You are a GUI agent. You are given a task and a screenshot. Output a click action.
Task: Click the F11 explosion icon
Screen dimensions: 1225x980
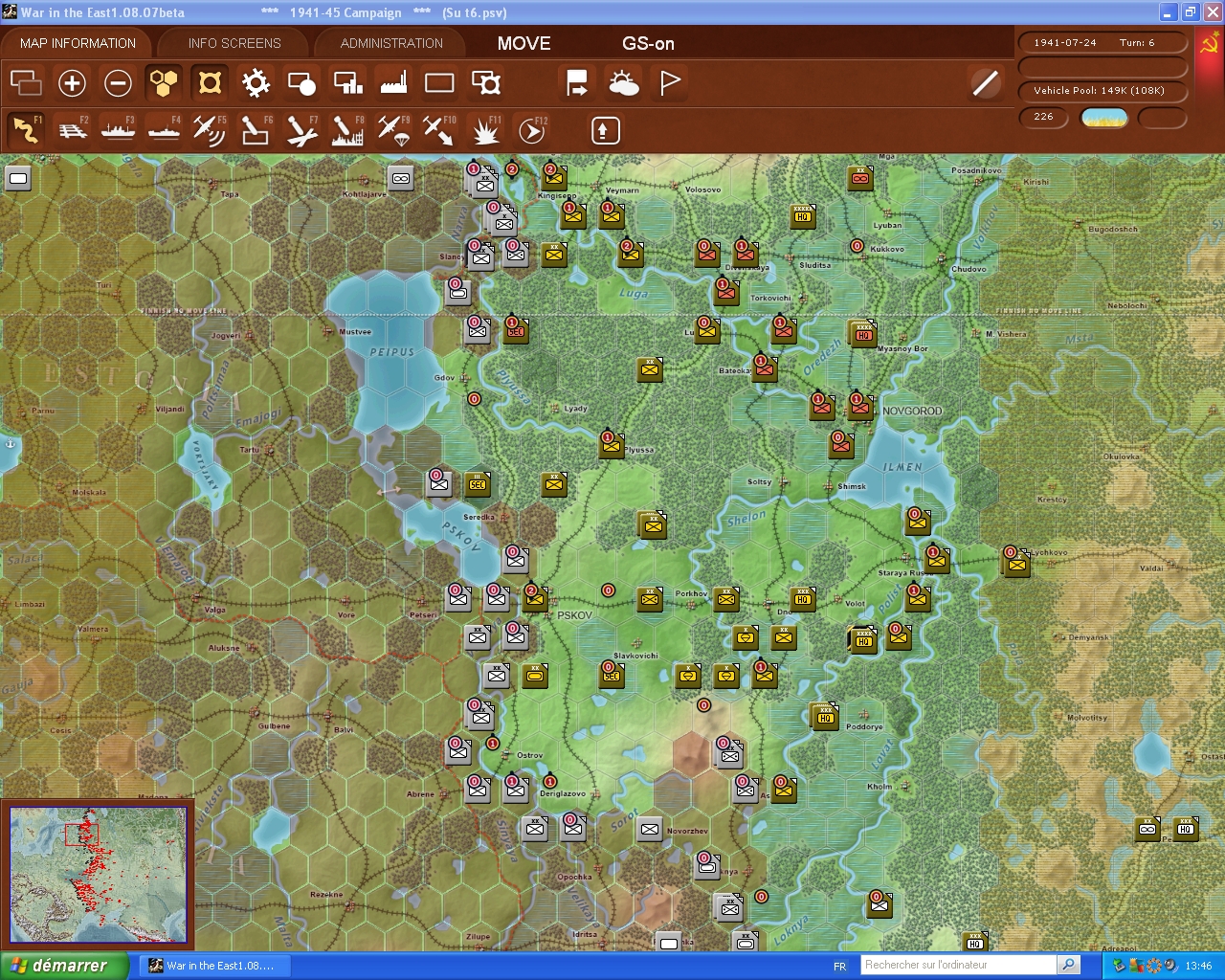click(485, 129)
